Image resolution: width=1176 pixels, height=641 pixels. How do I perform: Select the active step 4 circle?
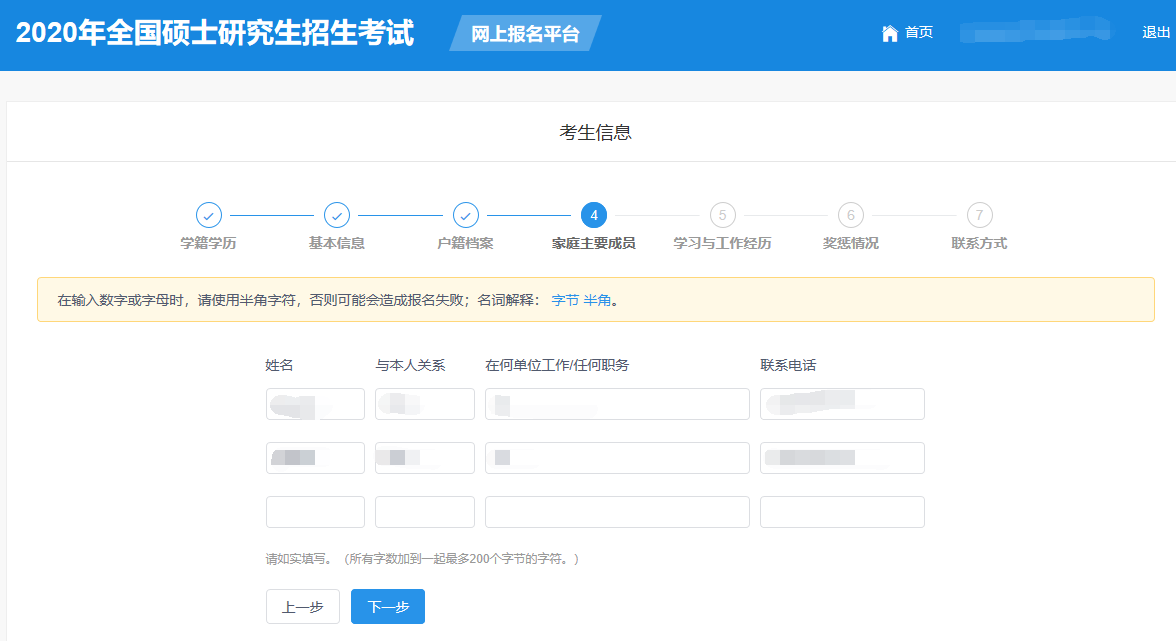pyautogui.click(x=594, y=215)
